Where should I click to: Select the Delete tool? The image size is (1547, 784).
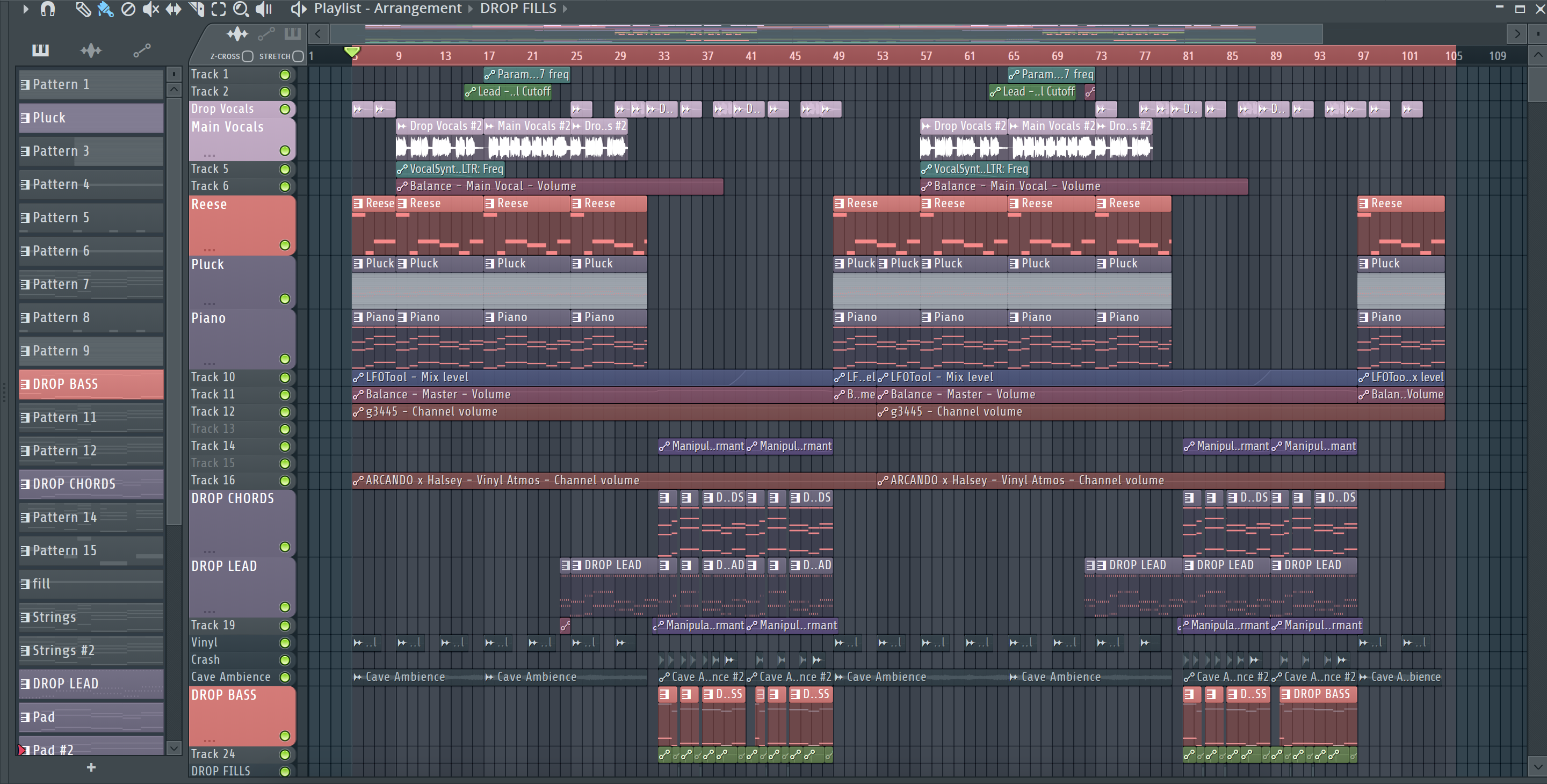[x=128, y=9]
